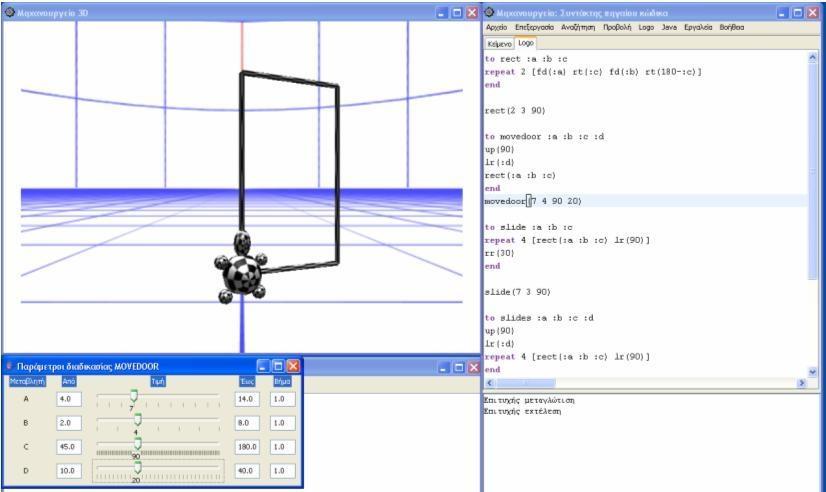Open the Εργαλεία menu
Image resolution: width=826 pixels, height=492 pixels.
click(x=698, y=27)
